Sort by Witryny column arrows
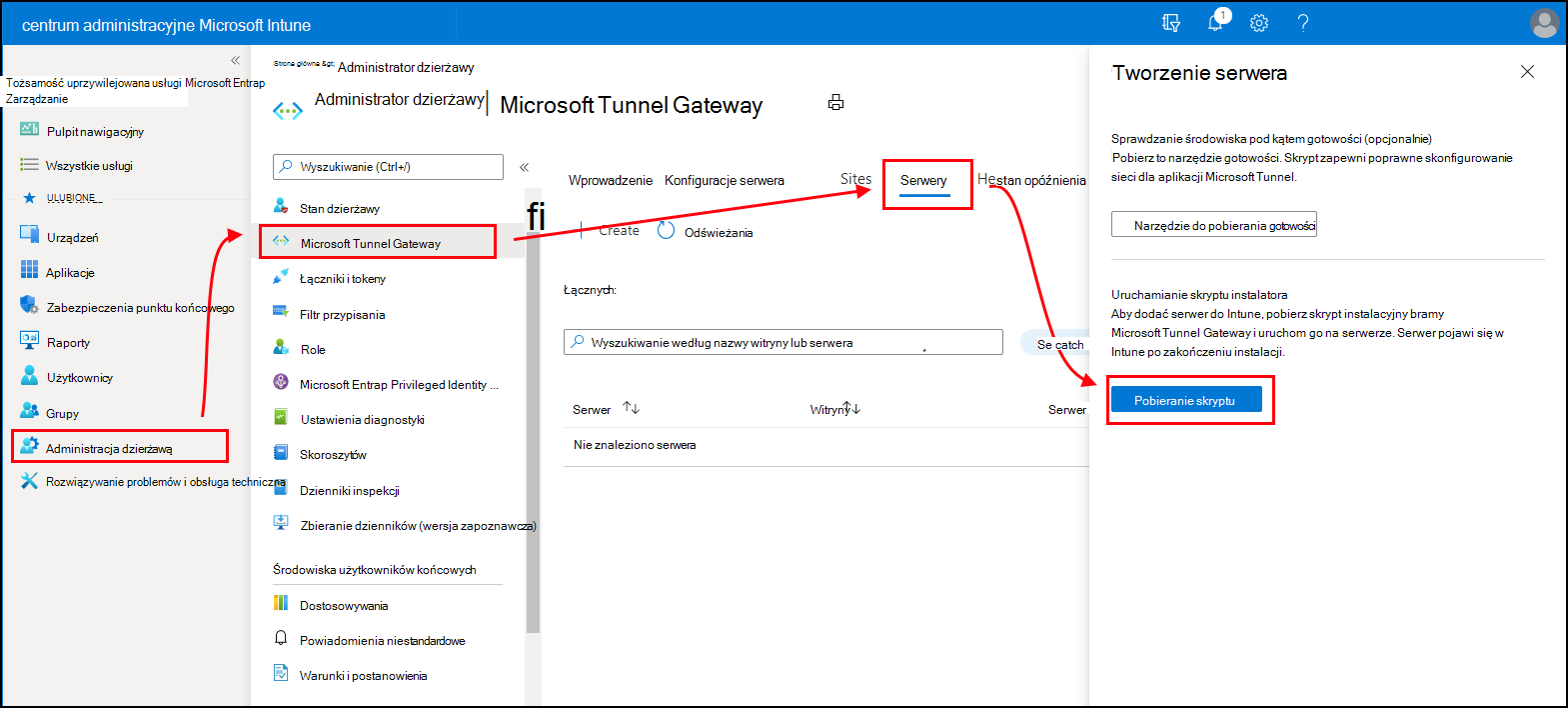The width and height of the screenshot is (1568, 708). [852, 409]
